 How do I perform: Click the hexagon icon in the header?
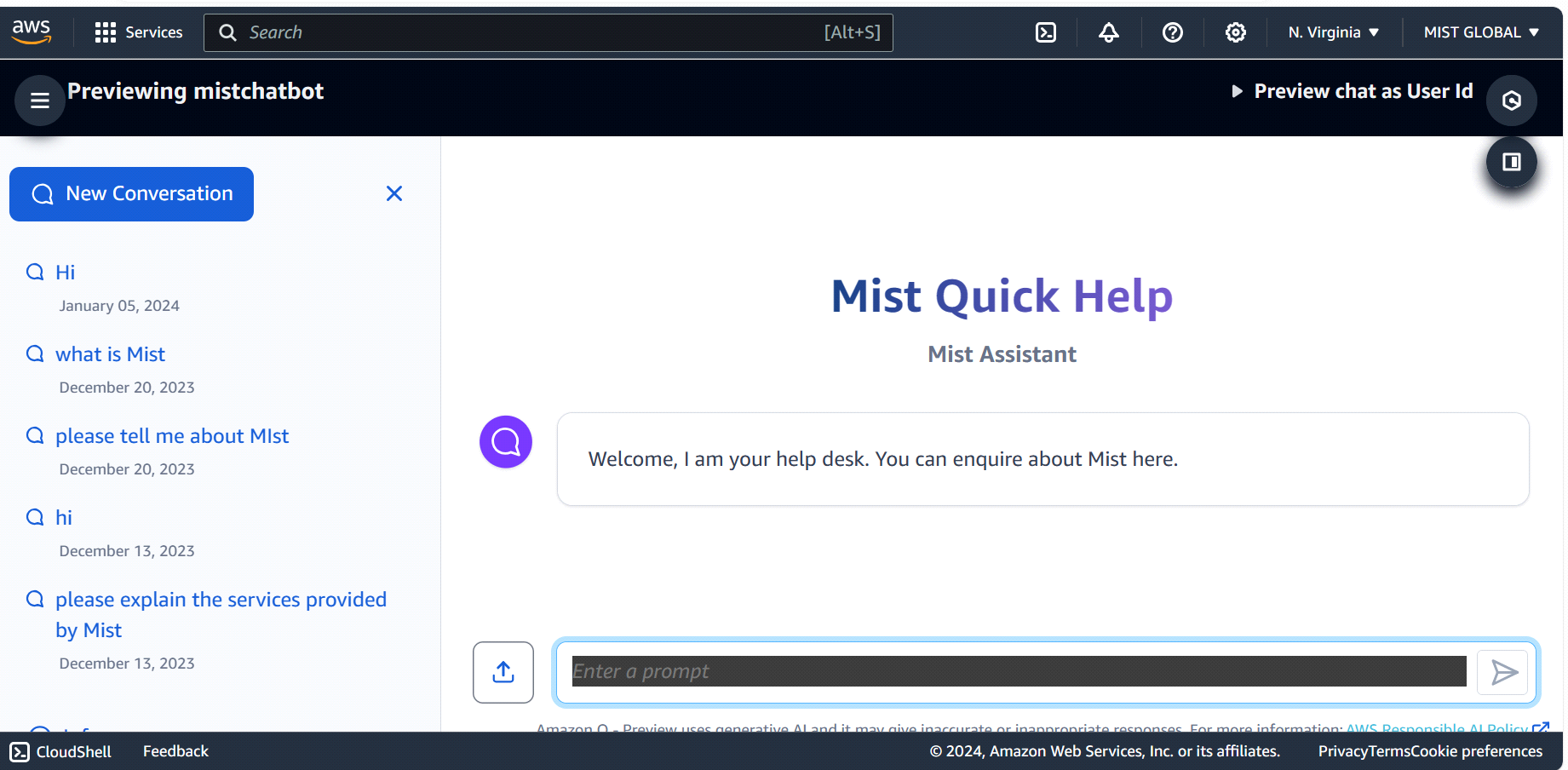pos(1512,101)
